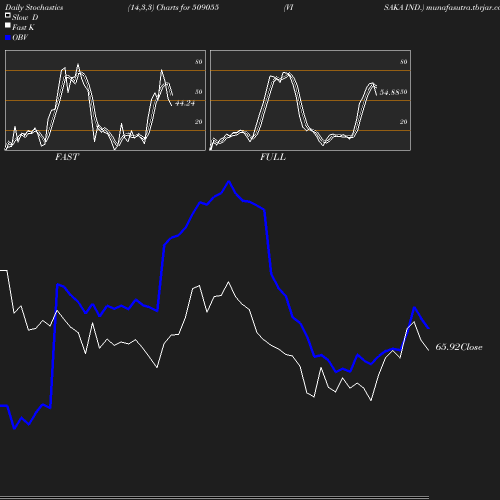500x500 pixels.
Task: Click the 'SAKA IND.) munafasutra' title text
Action: tap(442, 7)
